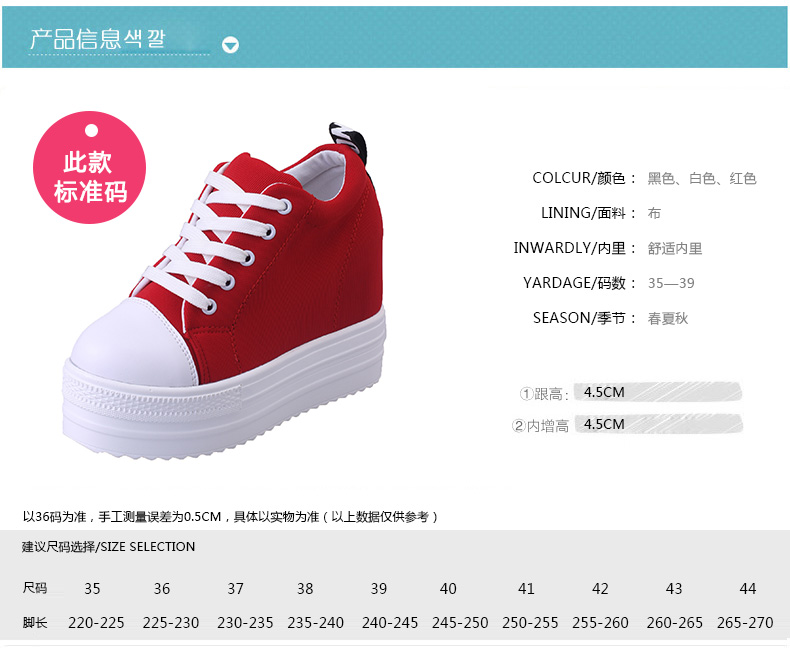Click the white dropdown arrow in header
The height and width of the screenshot is (660, 790).
coord(230,45)
